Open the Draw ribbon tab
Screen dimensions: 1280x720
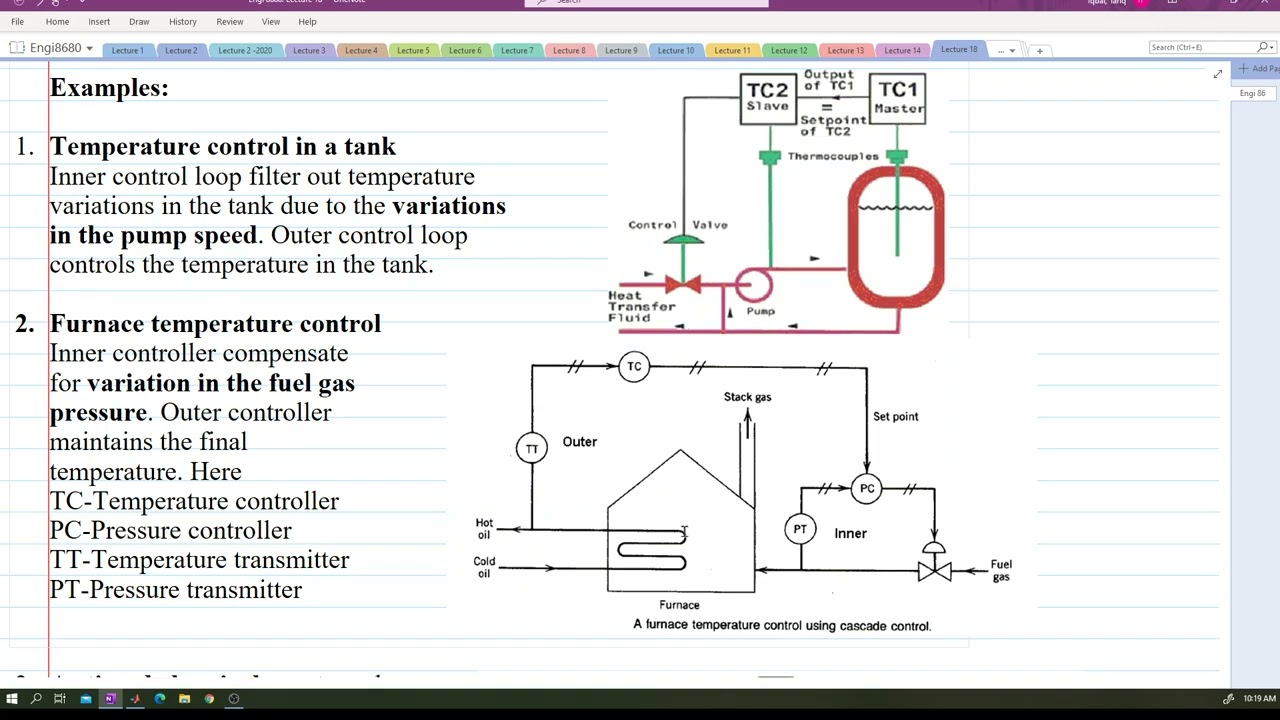pos(139,21)
